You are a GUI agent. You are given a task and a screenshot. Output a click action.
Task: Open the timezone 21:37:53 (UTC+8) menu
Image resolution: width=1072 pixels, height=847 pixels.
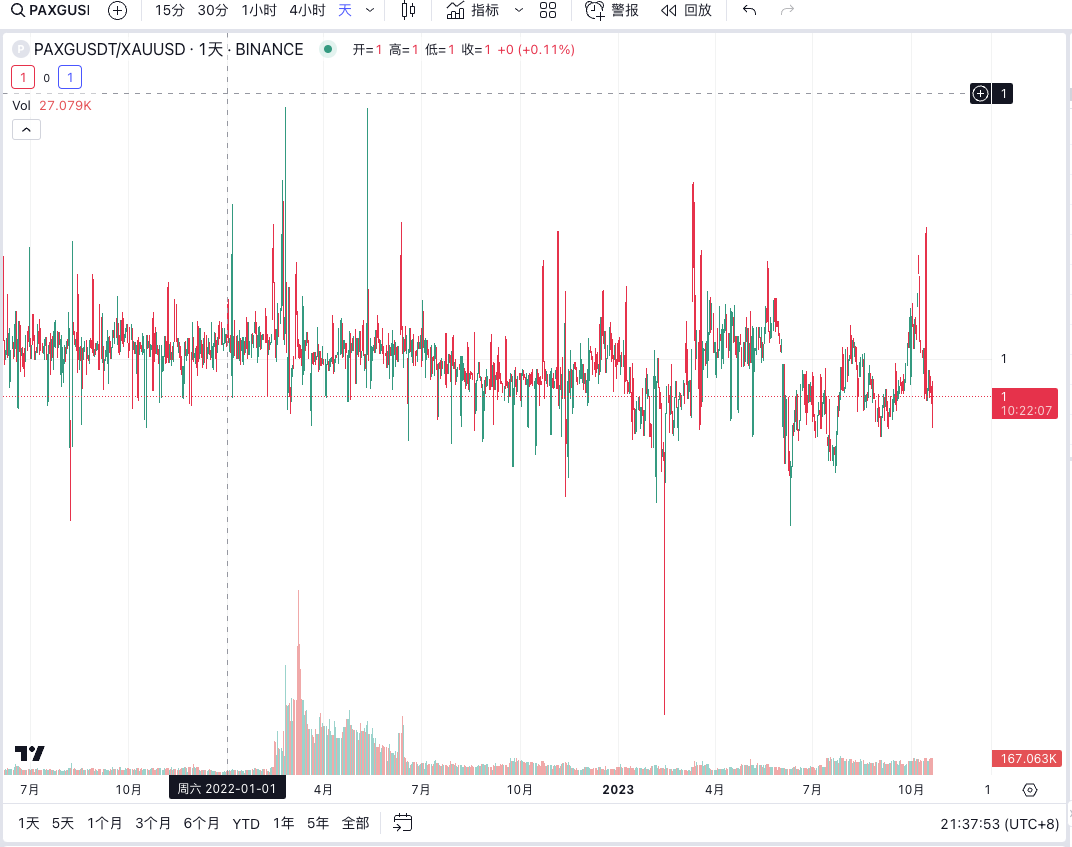pos(1000,824)
